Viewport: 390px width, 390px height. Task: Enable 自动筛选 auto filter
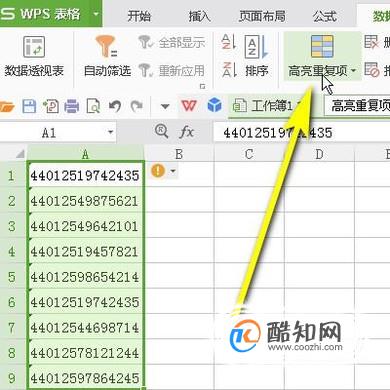coord(107,56)
